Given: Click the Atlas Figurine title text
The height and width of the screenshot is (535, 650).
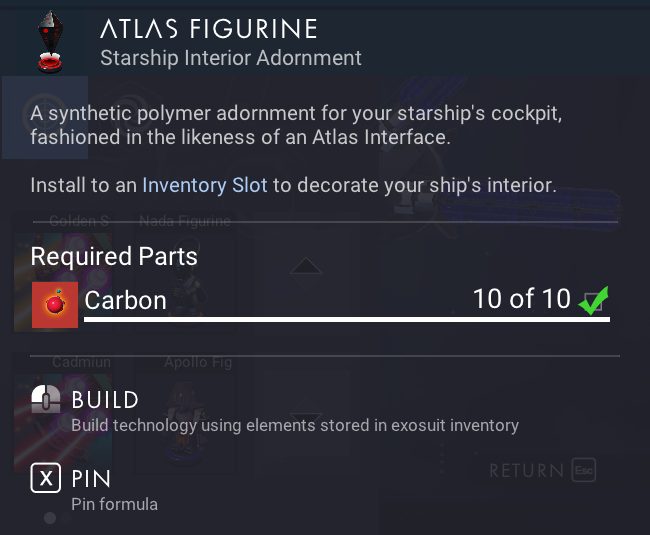Looking at the screenshot, I should [x=208, y=29].
